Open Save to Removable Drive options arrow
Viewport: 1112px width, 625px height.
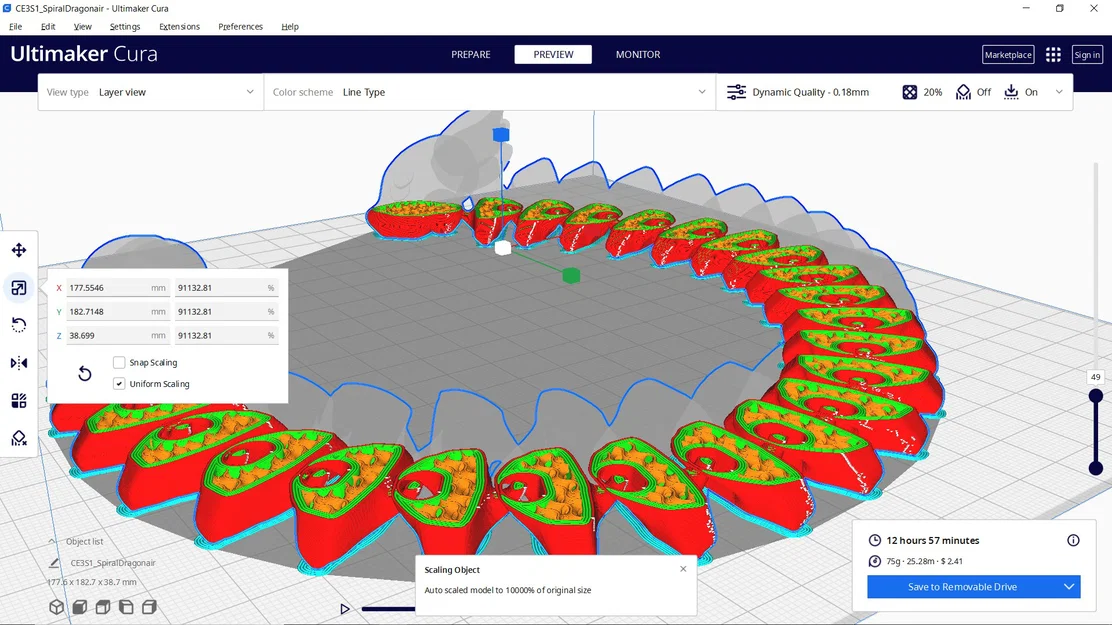pyautogui.click(x=1069, y=587)
